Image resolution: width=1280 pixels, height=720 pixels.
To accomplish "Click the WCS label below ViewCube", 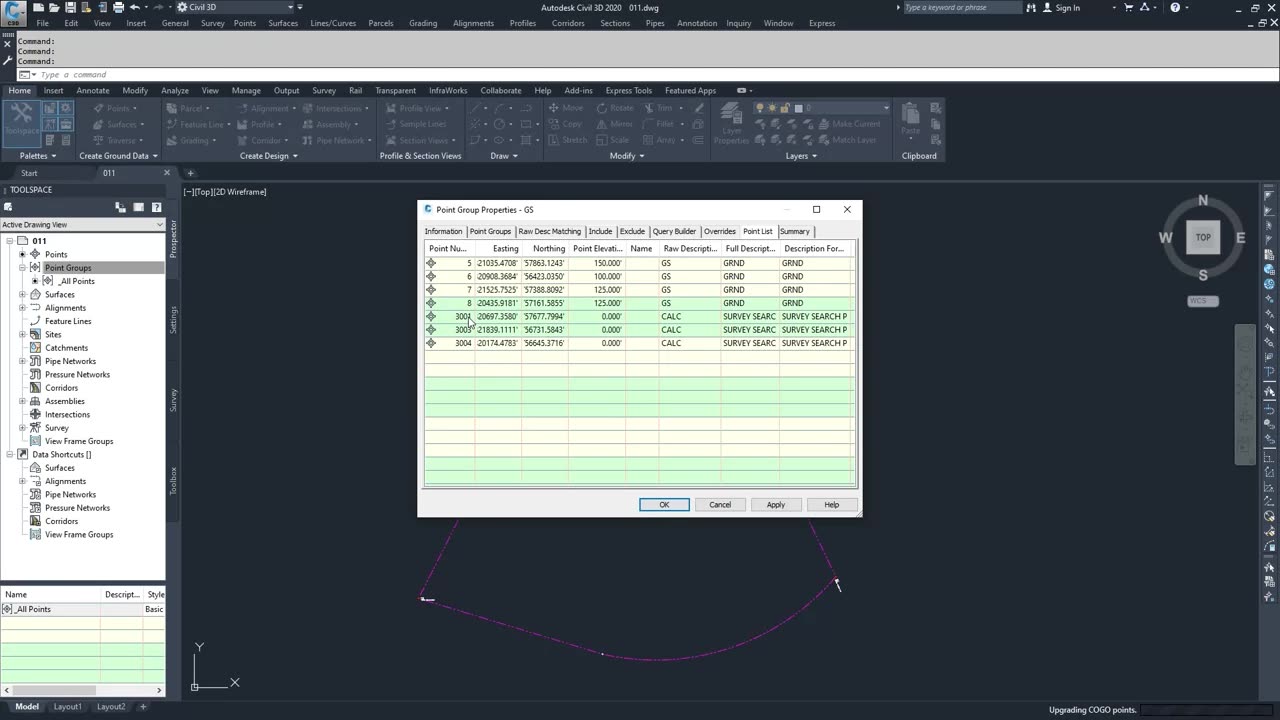I will [1203, 301].
